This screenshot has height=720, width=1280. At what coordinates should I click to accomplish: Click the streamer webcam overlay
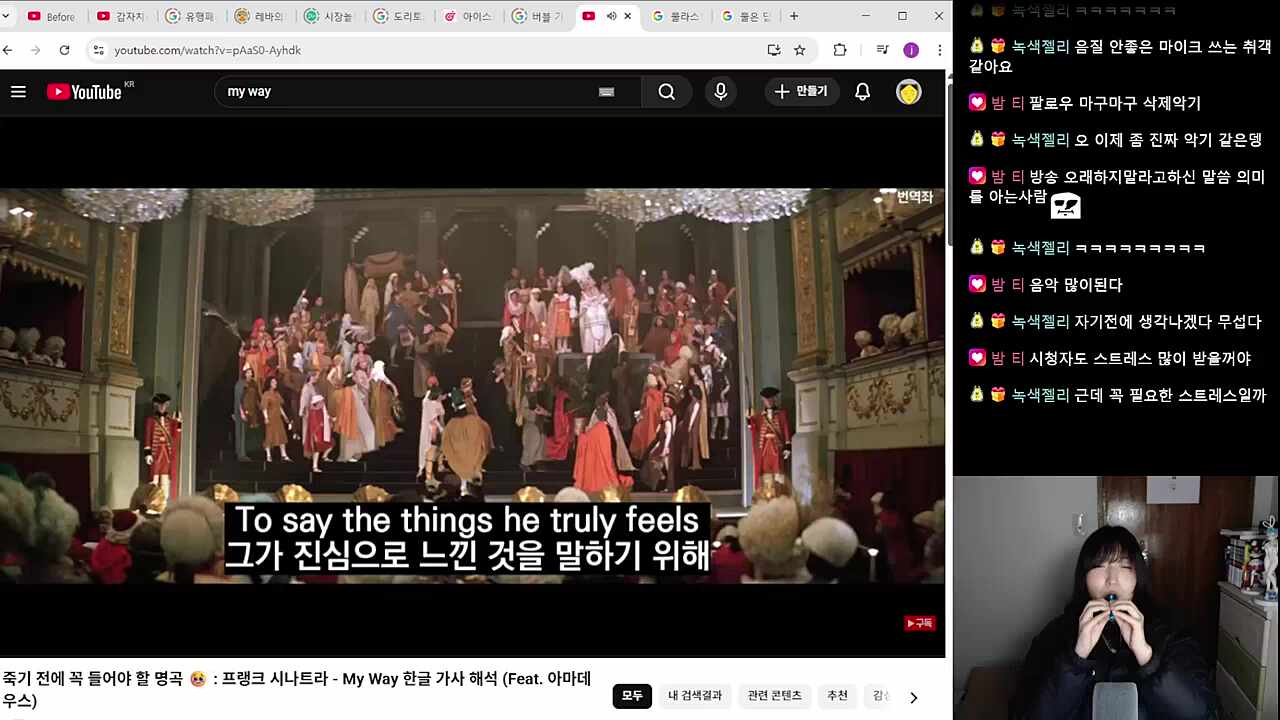click(1116, 598)
